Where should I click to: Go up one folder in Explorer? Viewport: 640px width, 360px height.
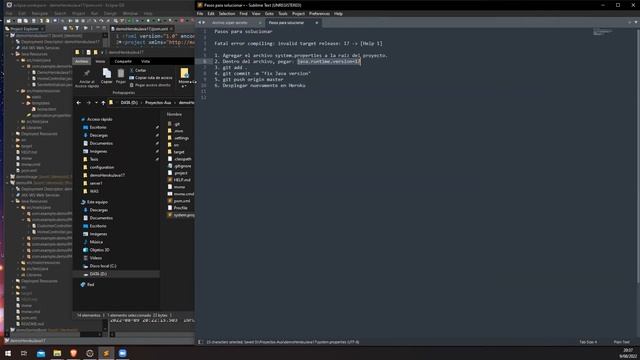[x=103, y=103]
